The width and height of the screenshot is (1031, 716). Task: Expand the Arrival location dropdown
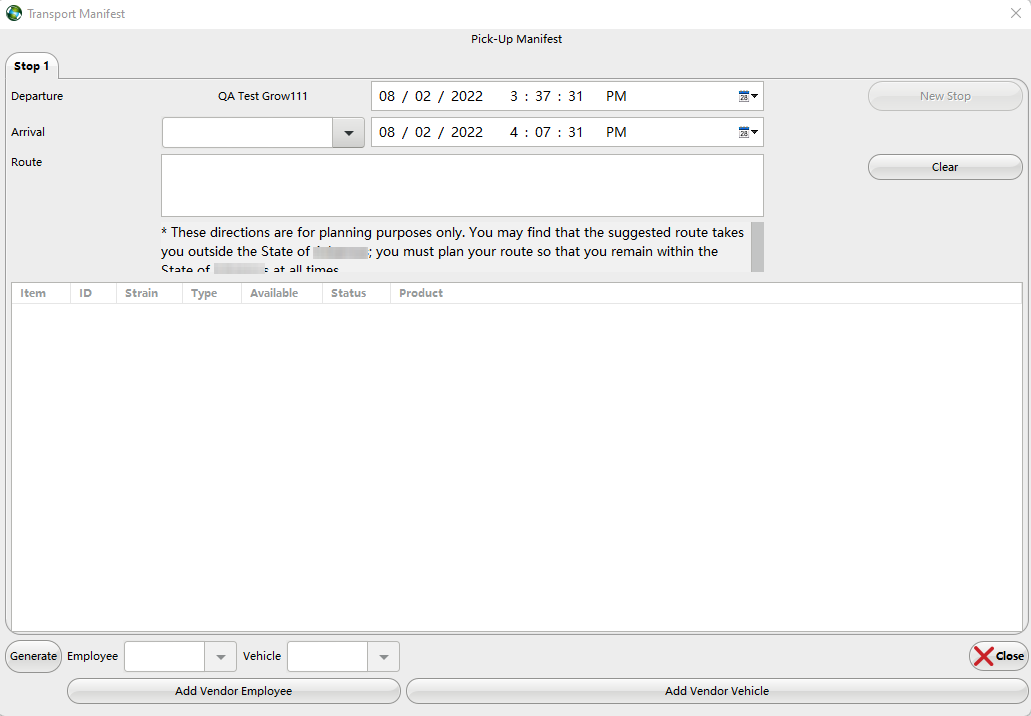348,131
